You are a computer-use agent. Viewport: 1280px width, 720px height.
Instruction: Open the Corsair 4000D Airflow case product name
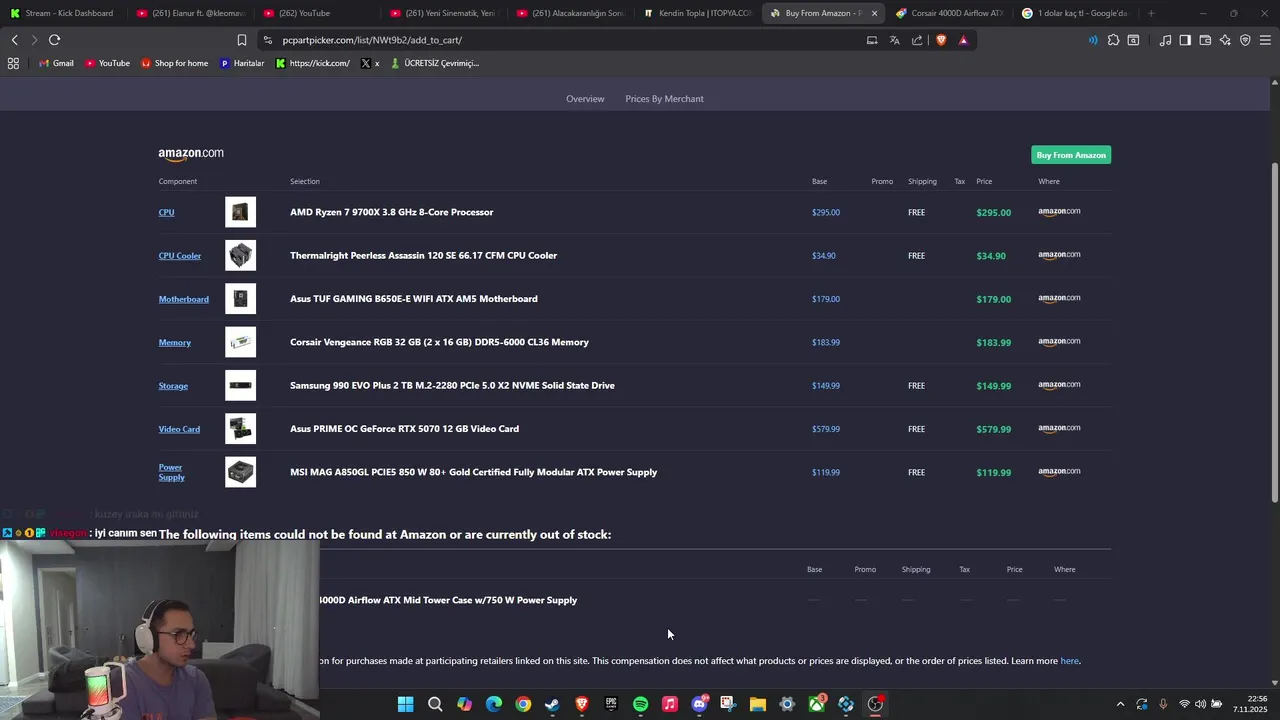[x=448, y=600]
